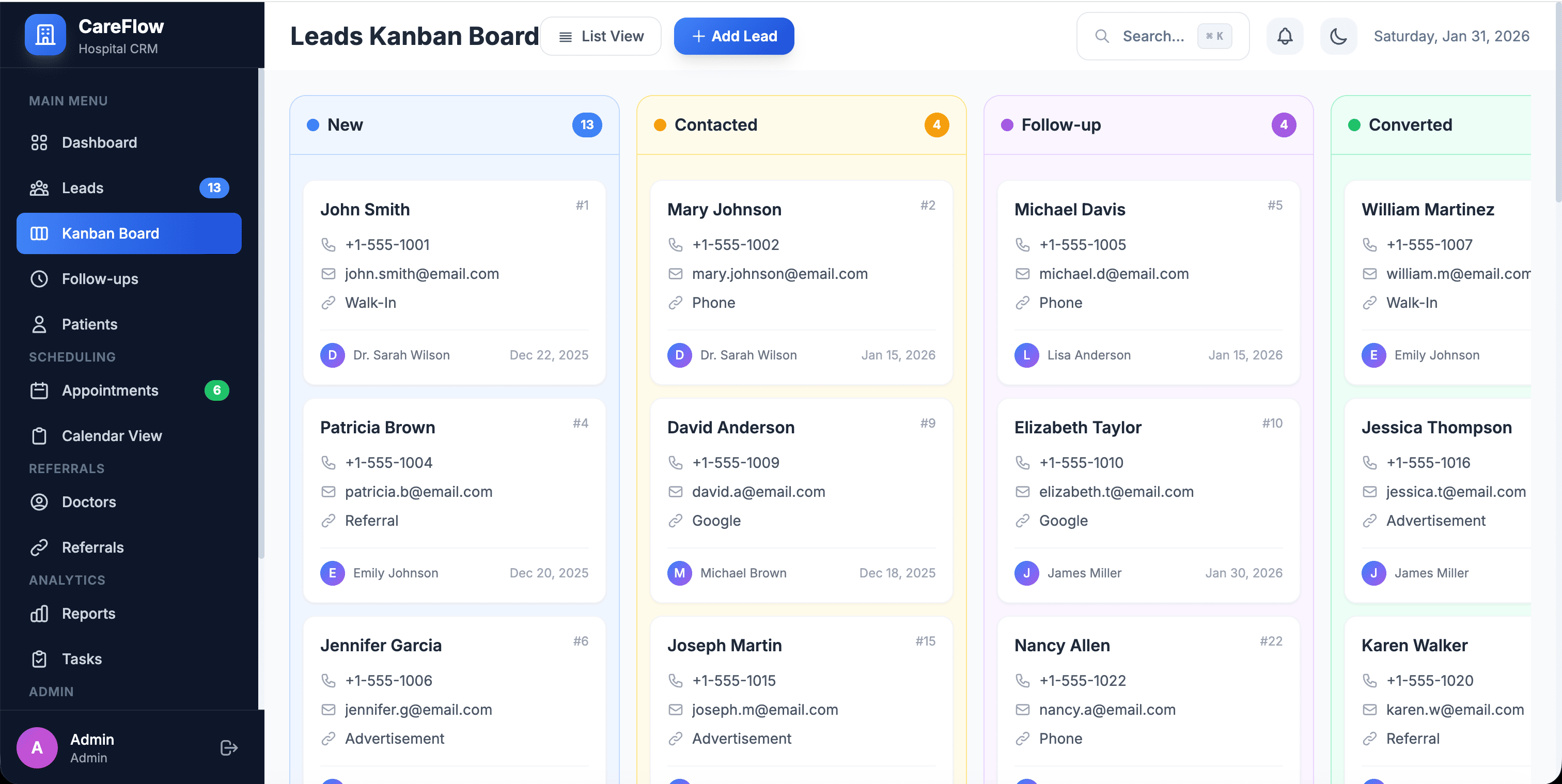The width and height of the screenshot is (1562, 784).
Task: Click the logout icon beside Admin
Action: coord(229,748)
